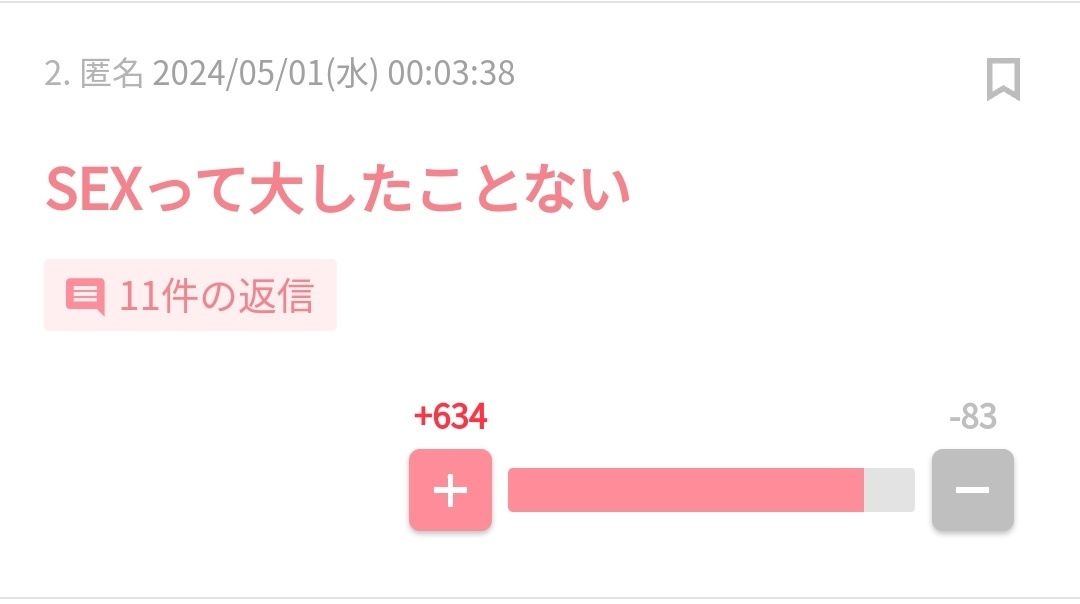This screenshot has width=1080, height=604.
Task: Click the 00:03:38 post time
Action: (x=451, y=74)
